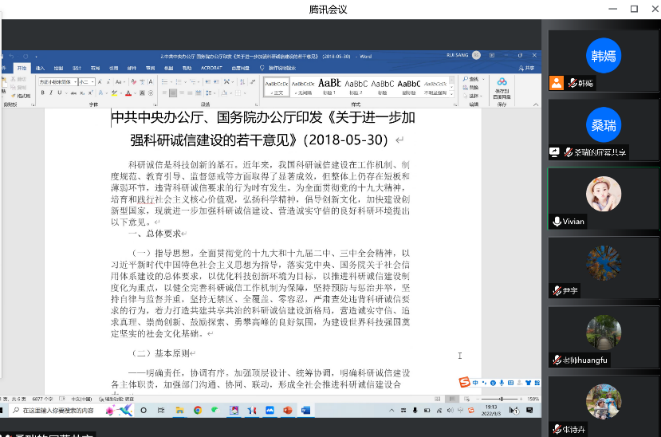Switch to the ACROBAT ribbon tab
661x437 pixels.
click(214, 67)
